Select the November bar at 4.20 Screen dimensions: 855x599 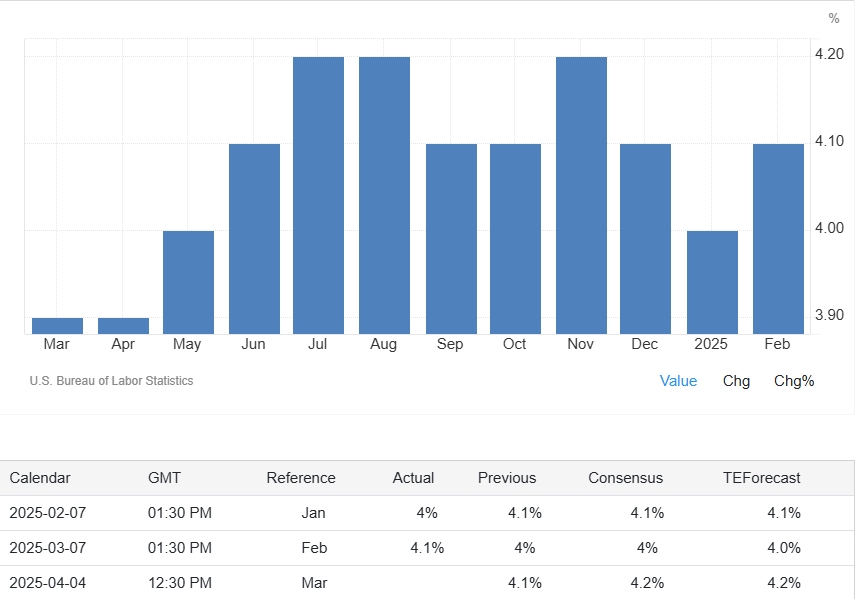[581, 195]
